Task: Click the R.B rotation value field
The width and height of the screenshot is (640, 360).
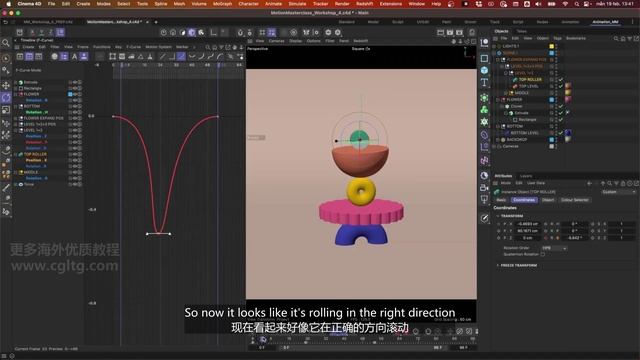Action: [575, 238]
